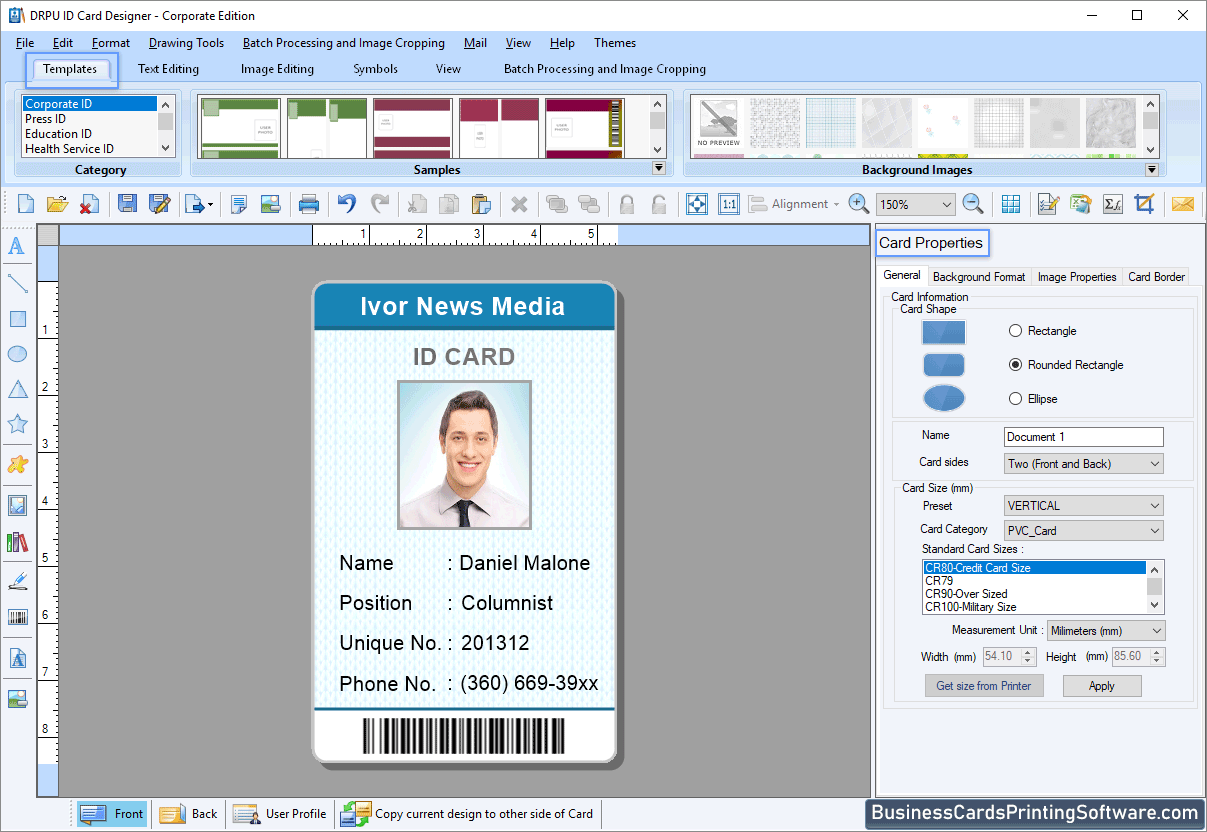This screenshot has height=832, width=1207.
Task: Select the Signature tool icon
Action: (x=17, y=580)
